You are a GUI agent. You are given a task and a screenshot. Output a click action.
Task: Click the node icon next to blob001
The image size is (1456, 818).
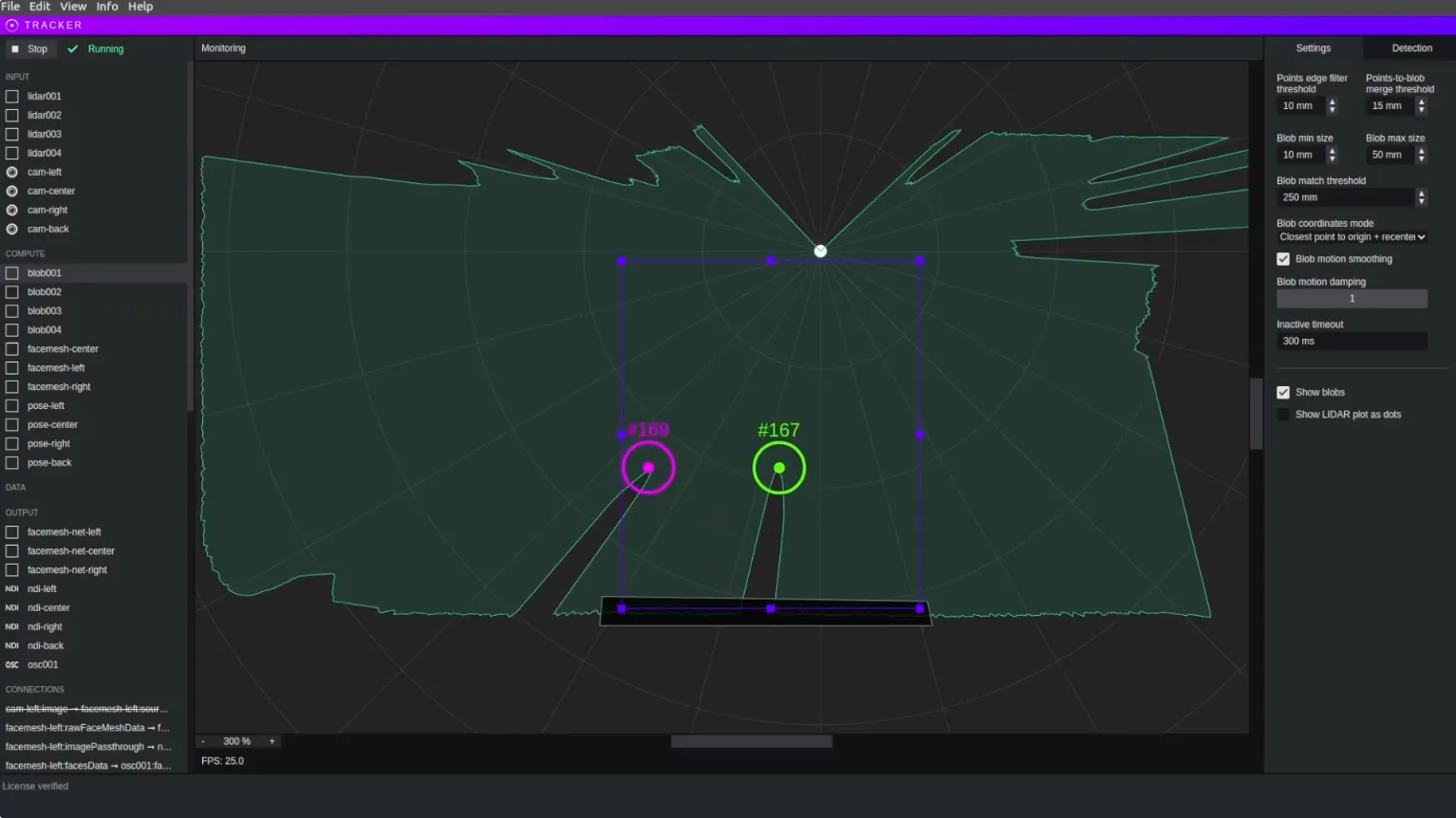(x=12, y=272)
